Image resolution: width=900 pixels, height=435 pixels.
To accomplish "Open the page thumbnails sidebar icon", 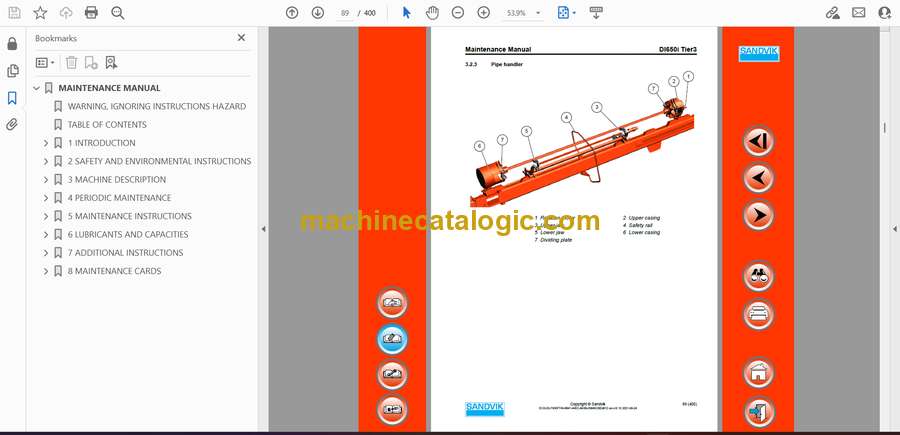I will pyautogui.click(x=12, y=71).
